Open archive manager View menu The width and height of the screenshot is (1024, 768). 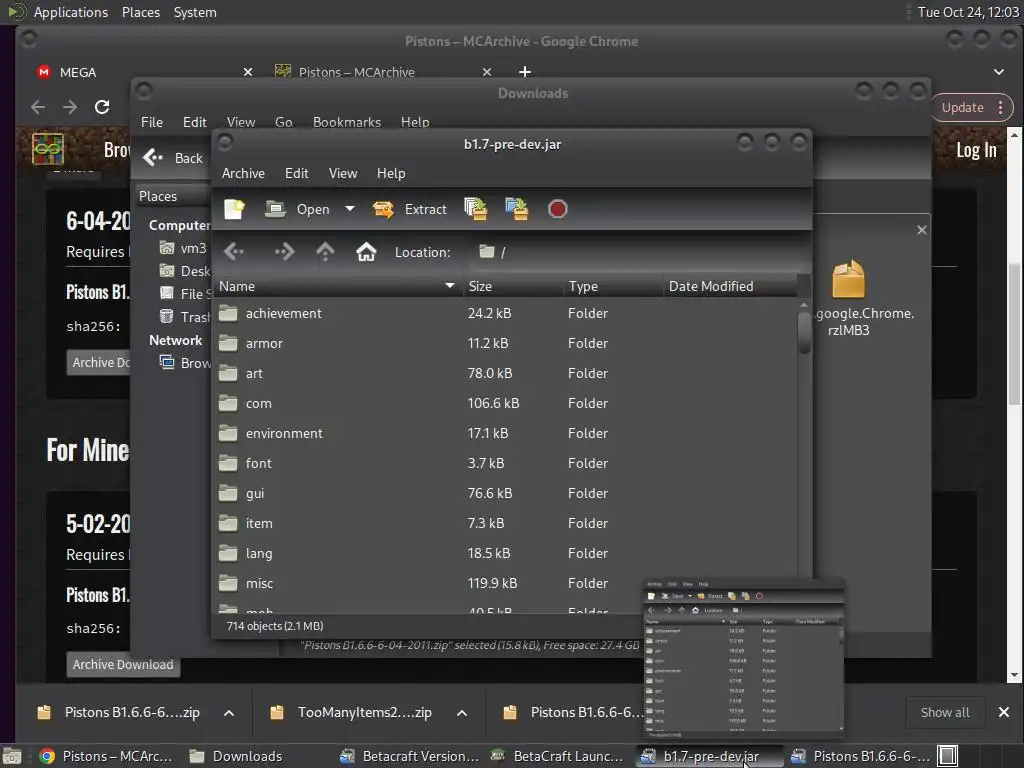[343, 173]
